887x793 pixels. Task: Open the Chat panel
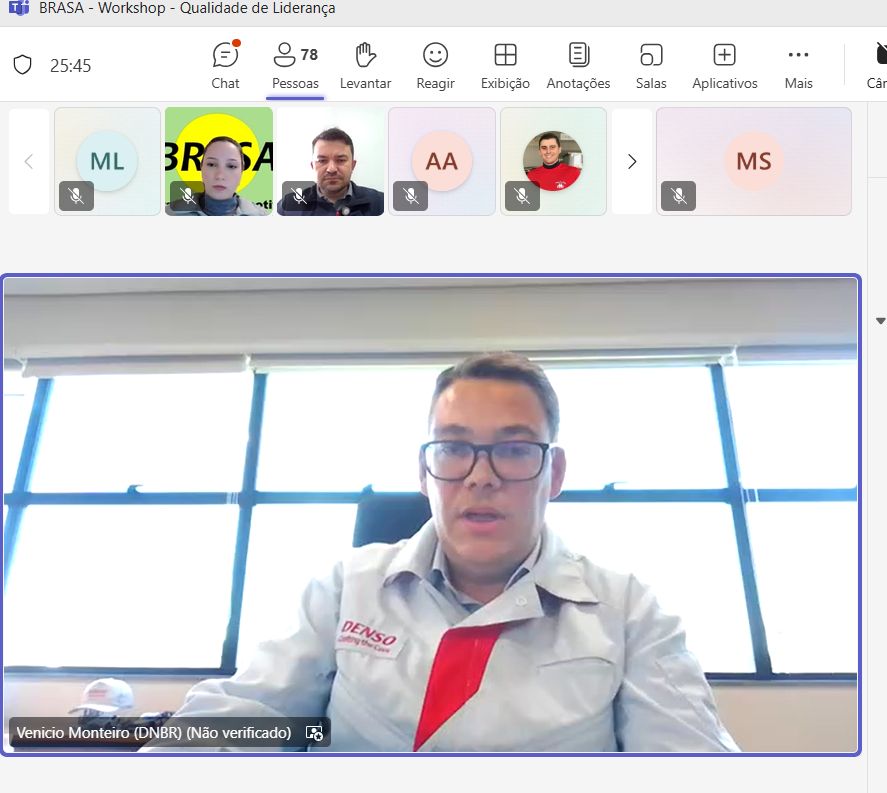(226, 65)
